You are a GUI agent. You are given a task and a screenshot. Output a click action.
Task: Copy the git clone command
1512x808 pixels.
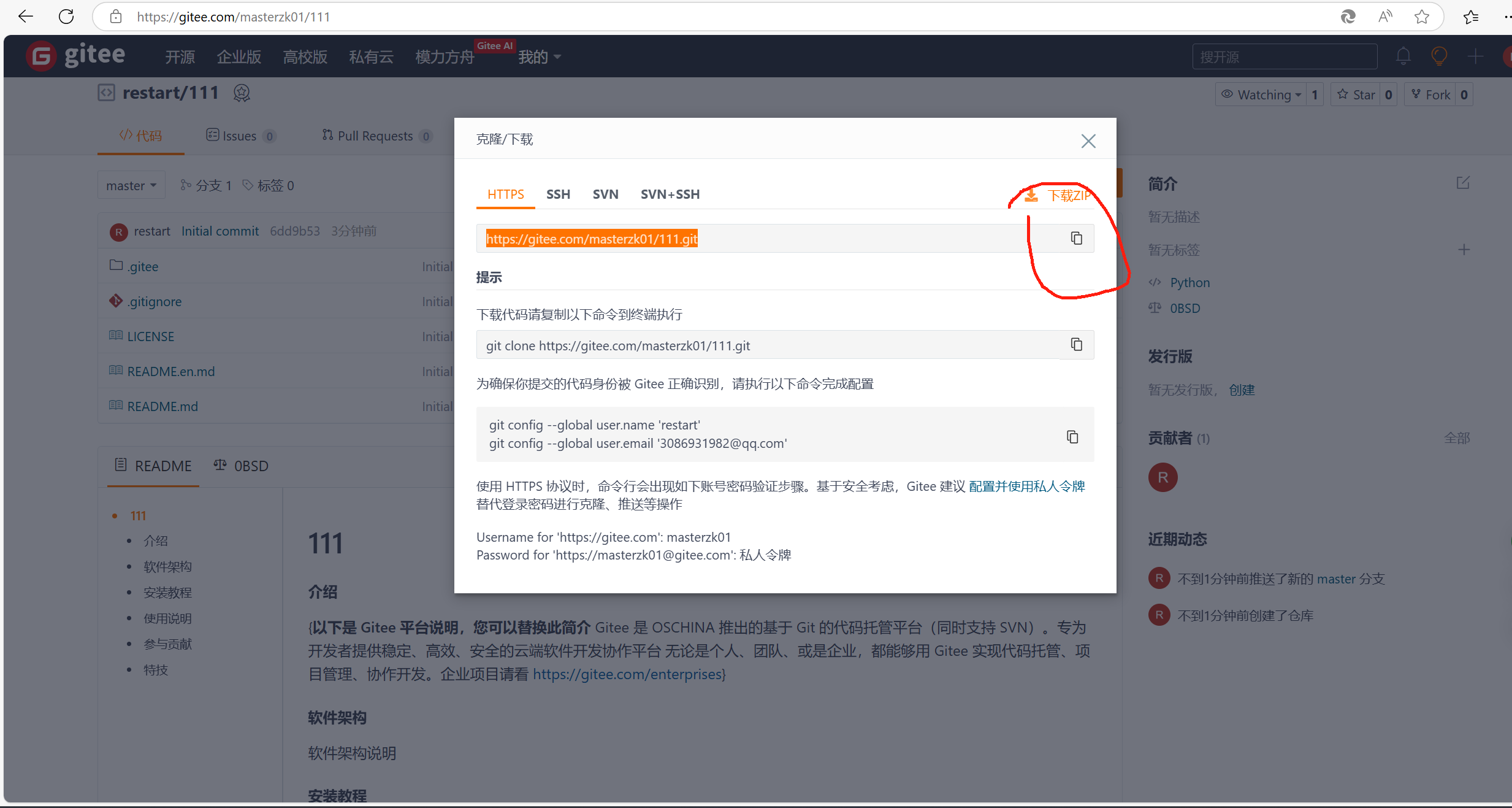pos(1076,345)
